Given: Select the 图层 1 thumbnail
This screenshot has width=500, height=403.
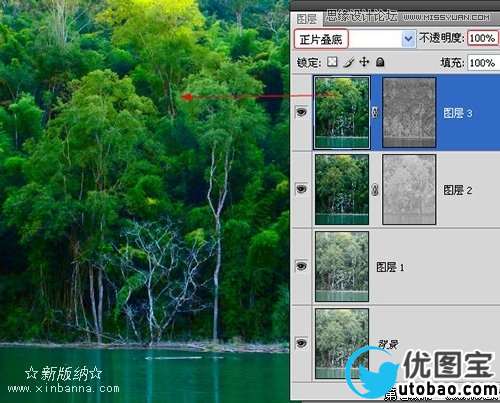Looking at the screenshot, I should (342, 266).
